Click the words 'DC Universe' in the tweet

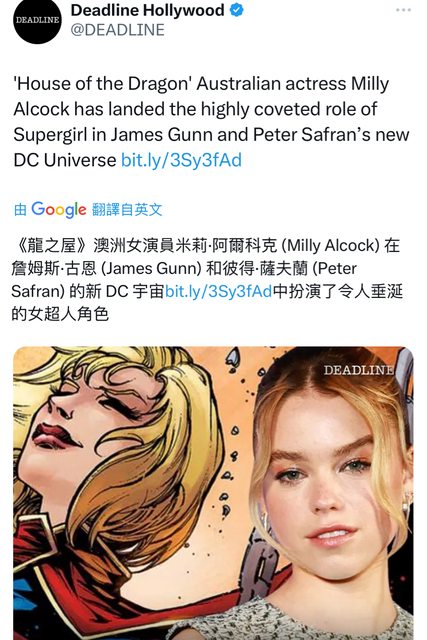point(65,160)
